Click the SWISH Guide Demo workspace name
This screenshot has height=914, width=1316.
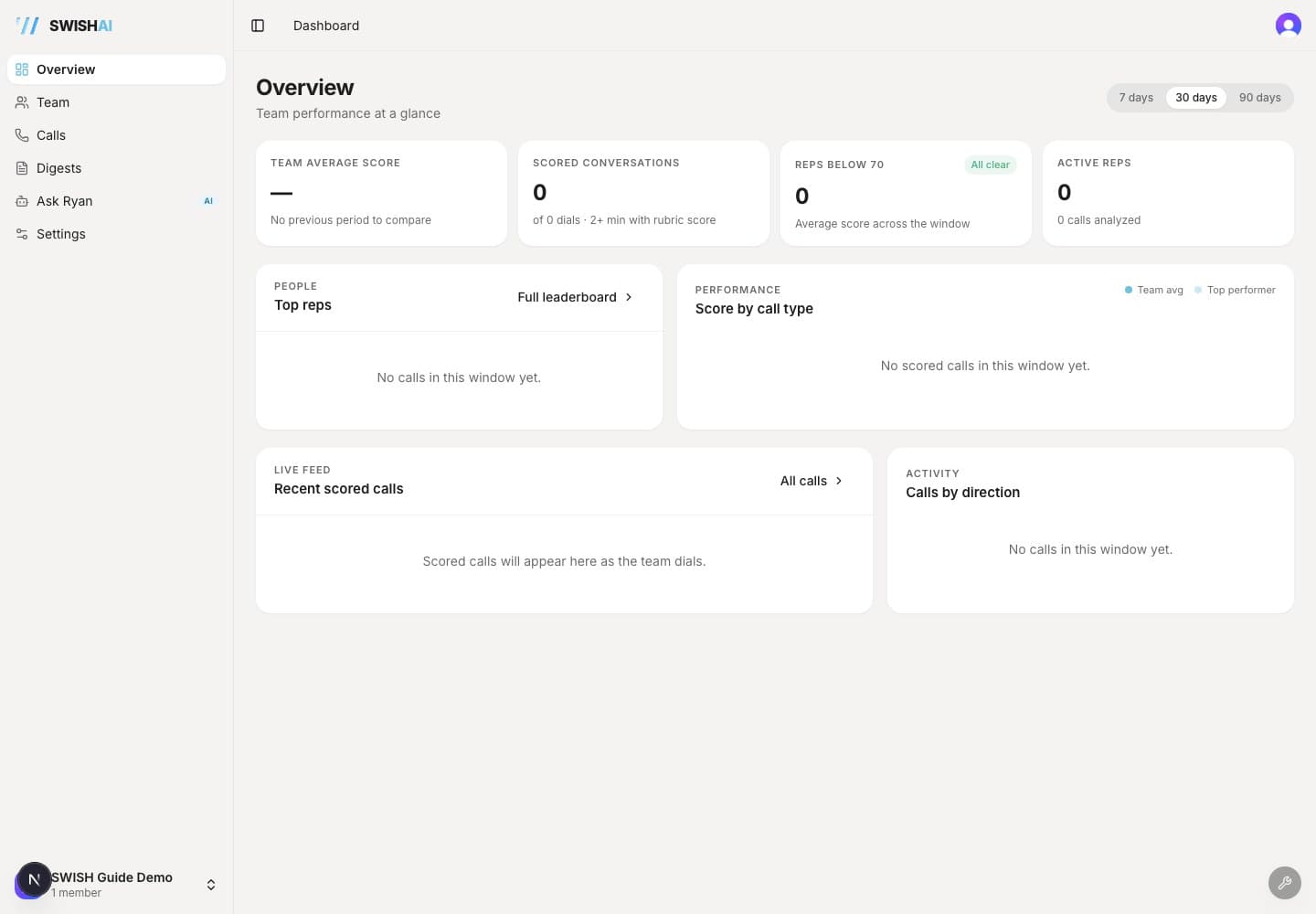[x=111, y=877]
